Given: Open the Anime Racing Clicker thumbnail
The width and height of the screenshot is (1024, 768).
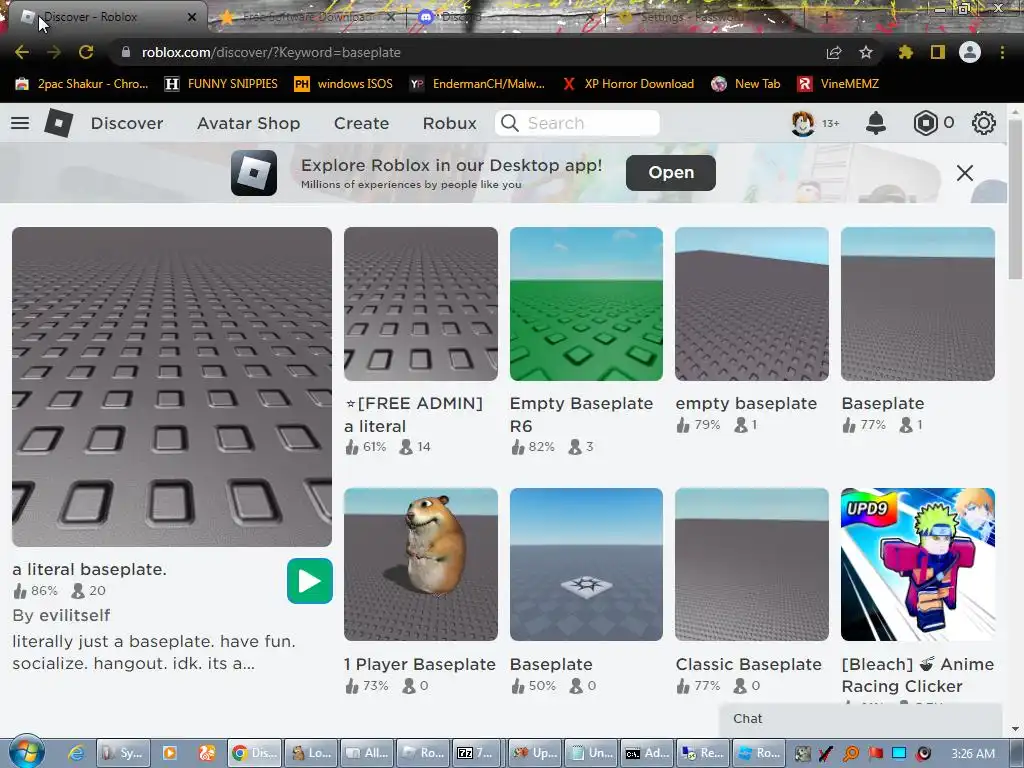Looking at the screenshot, I should [918, 564].
